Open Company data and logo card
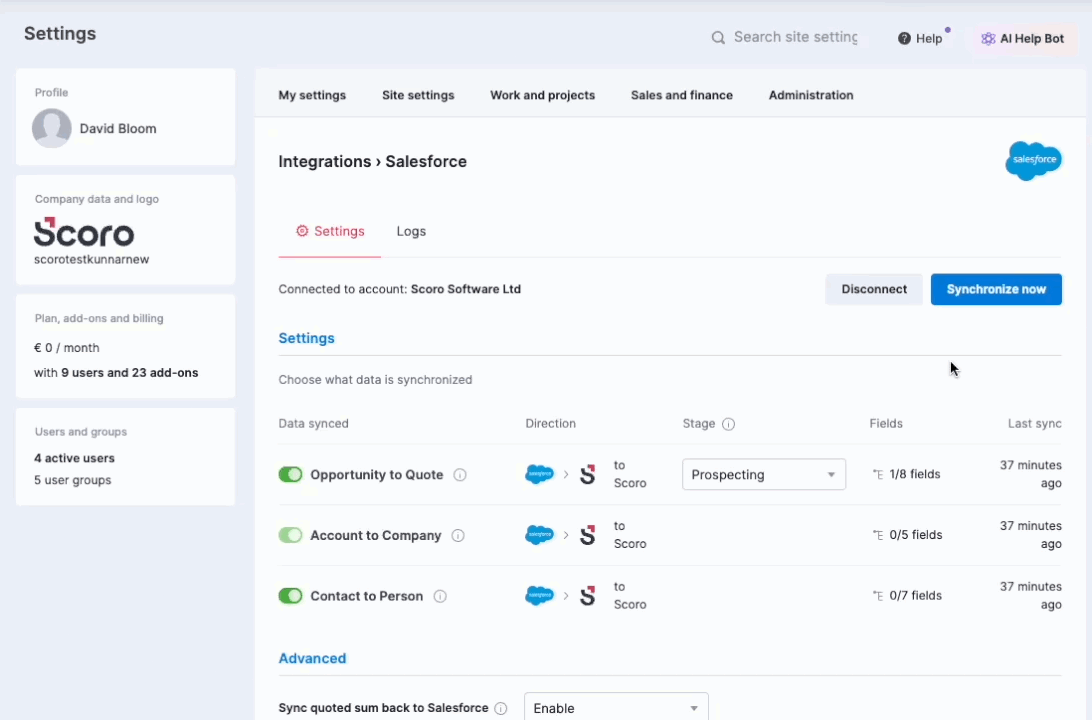Viewport: 1092px width, 720px height. (125, 230)
